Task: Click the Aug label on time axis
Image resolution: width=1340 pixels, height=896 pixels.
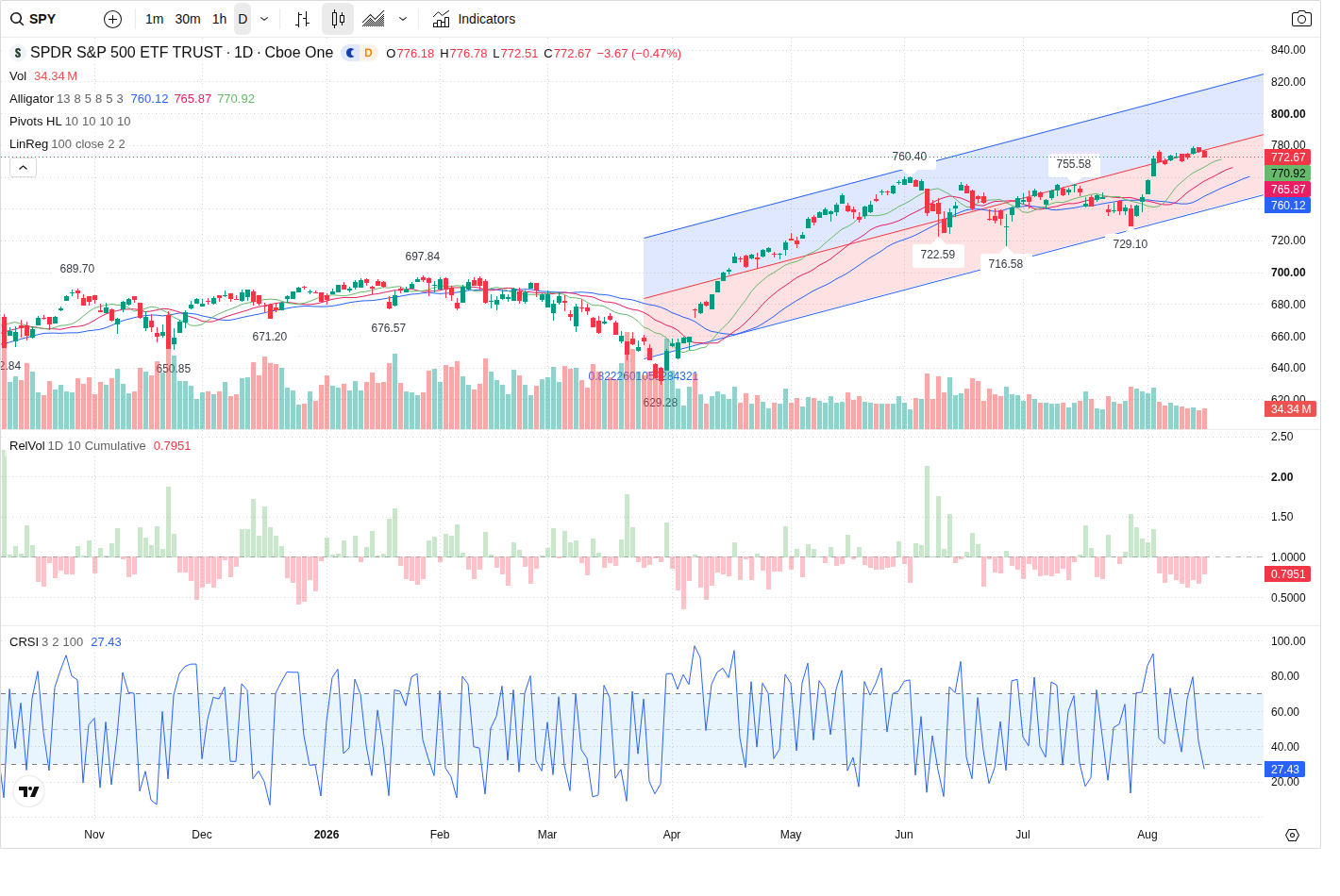Action: (1147, 835)
